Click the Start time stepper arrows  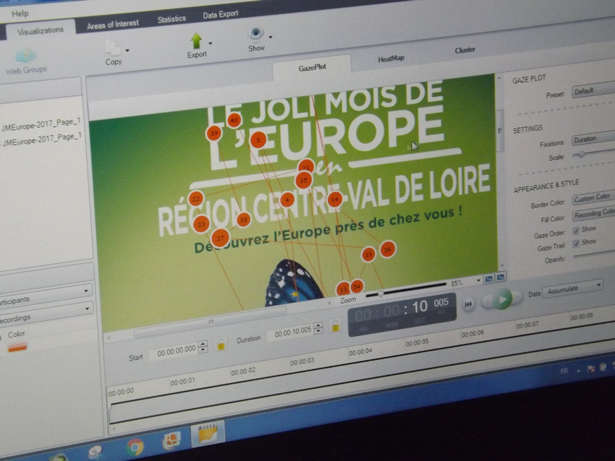[x=203, y=347]
